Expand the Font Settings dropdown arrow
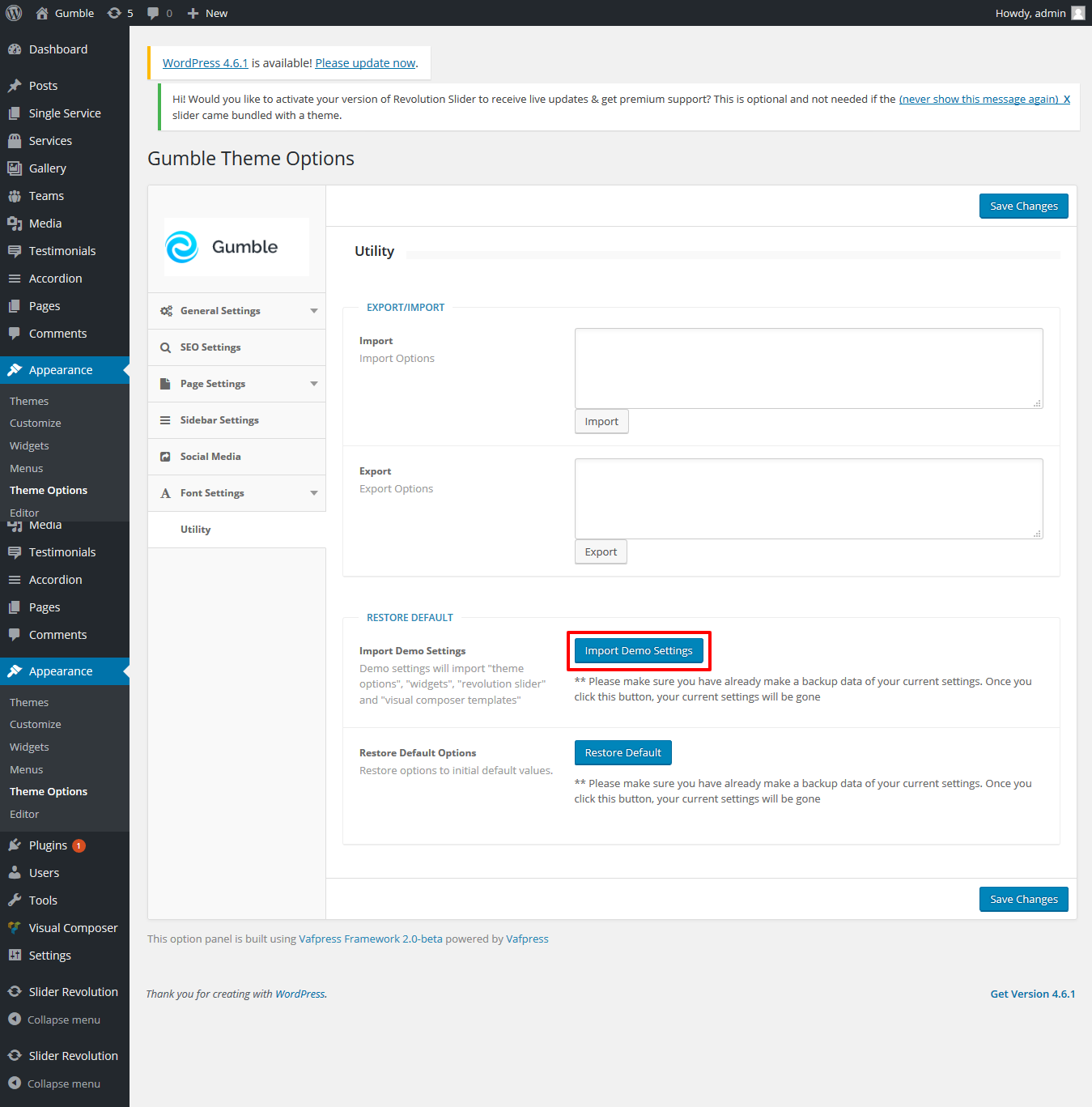 click(x=314, y=493)
